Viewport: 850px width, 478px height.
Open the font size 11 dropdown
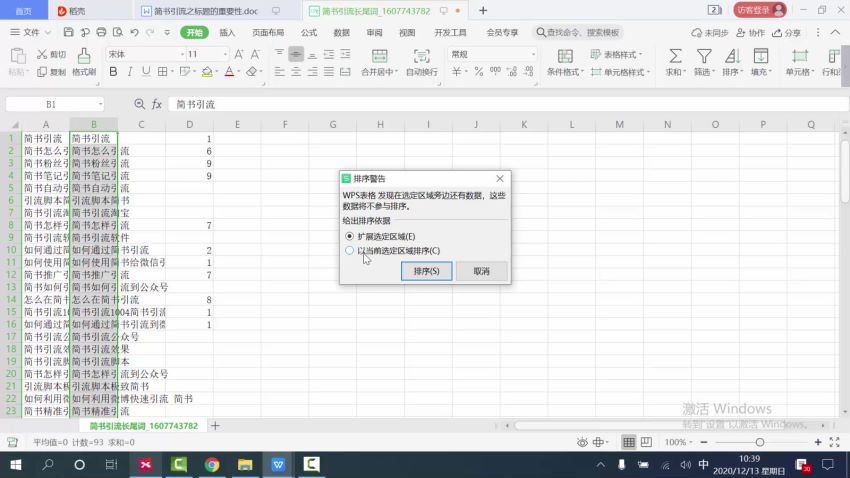point(225,54)
